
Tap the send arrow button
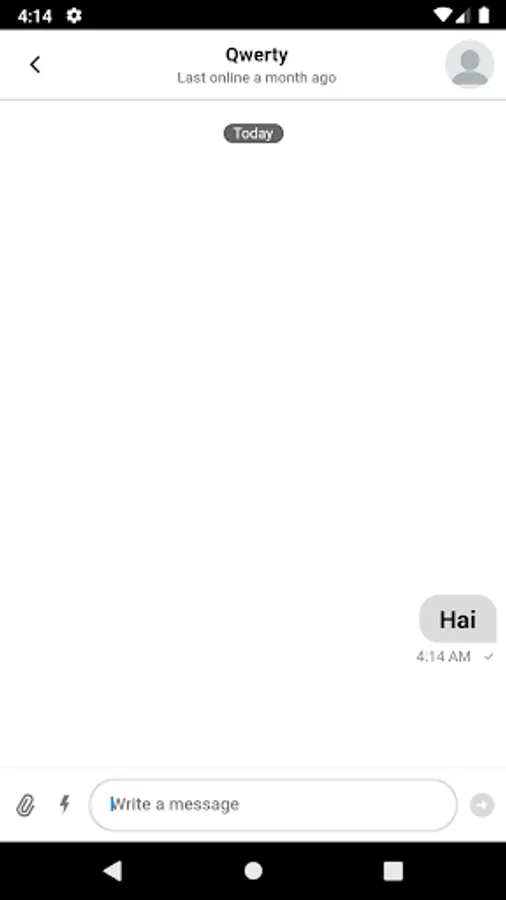482,805
